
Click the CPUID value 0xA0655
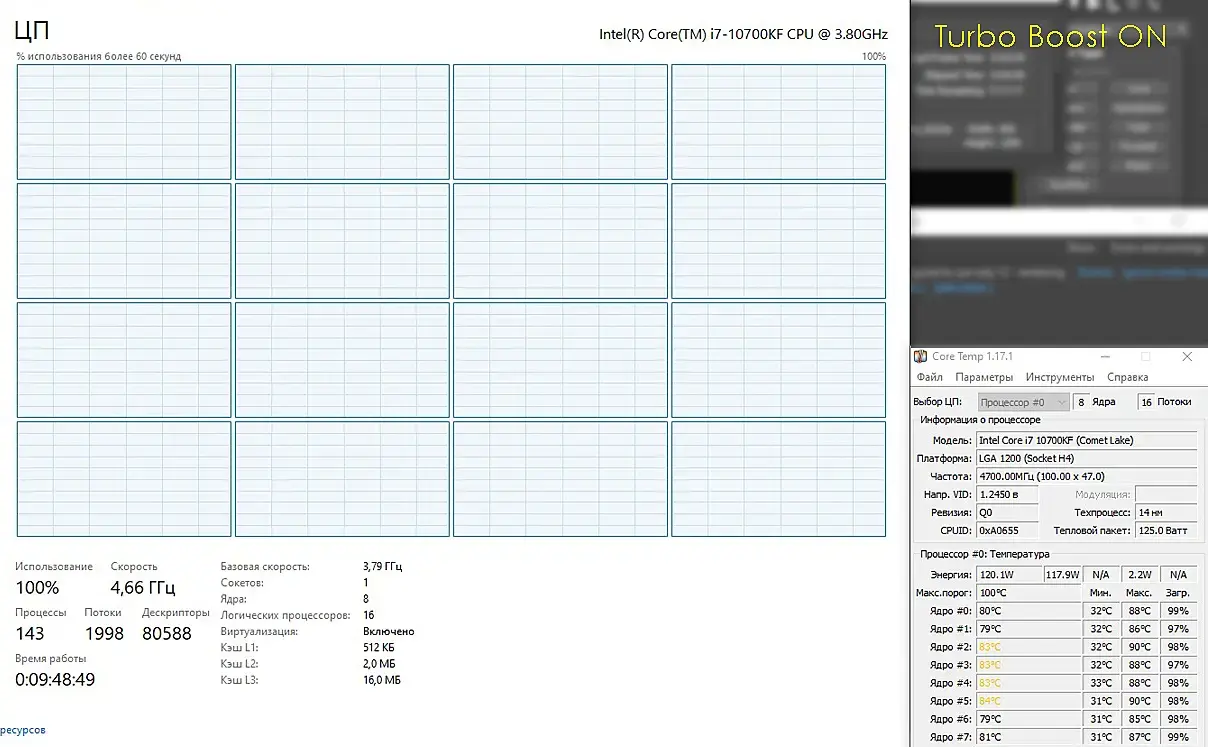click(x=1007, y=530)
